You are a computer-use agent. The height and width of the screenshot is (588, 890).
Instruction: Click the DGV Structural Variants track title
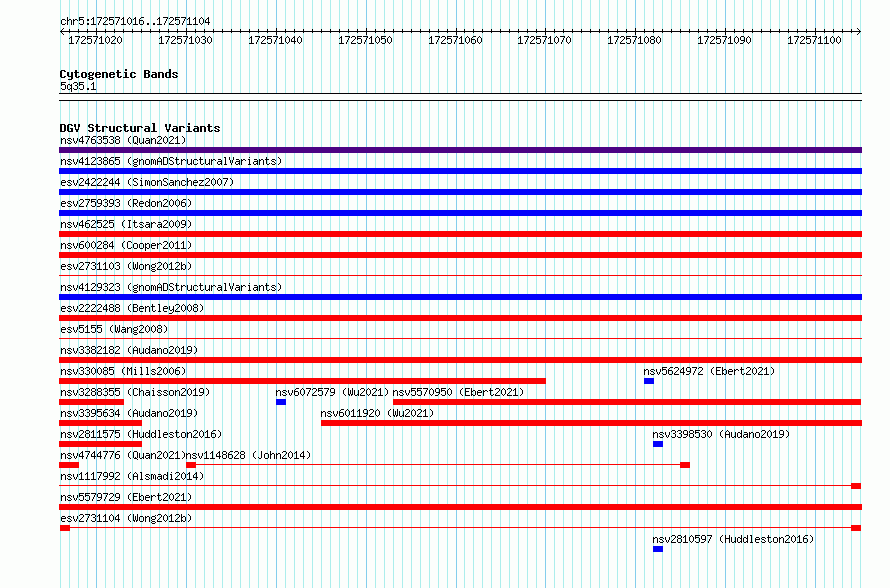tap(140, 128)
